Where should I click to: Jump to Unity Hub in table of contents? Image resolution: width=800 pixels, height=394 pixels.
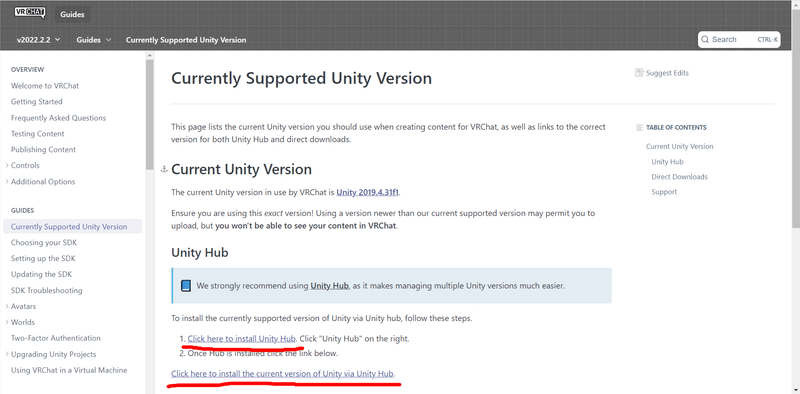coord(667,162)
